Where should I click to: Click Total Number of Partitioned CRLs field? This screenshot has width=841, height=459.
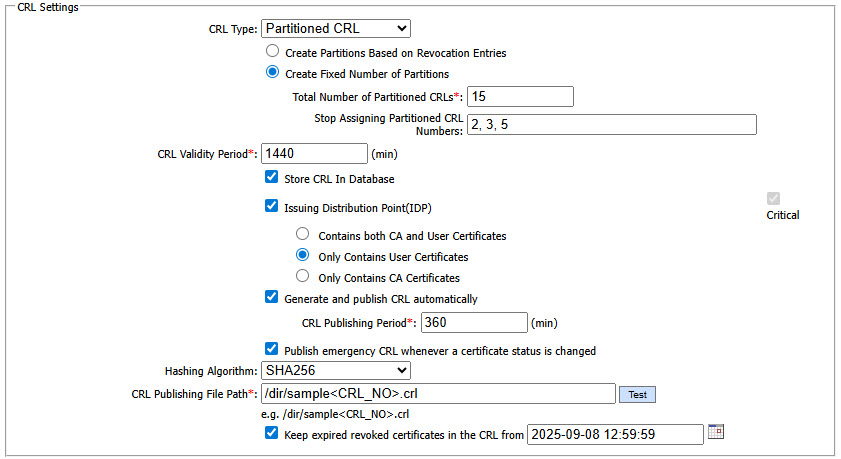[x=520, y=96]
